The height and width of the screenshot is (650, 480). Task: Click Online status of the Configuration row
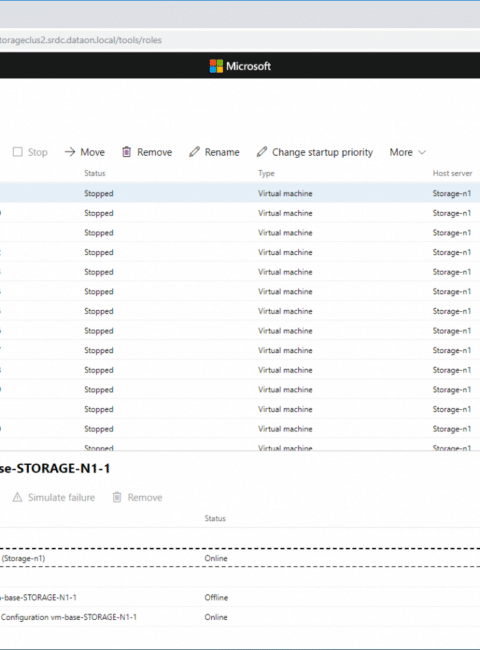coord(216,617)
